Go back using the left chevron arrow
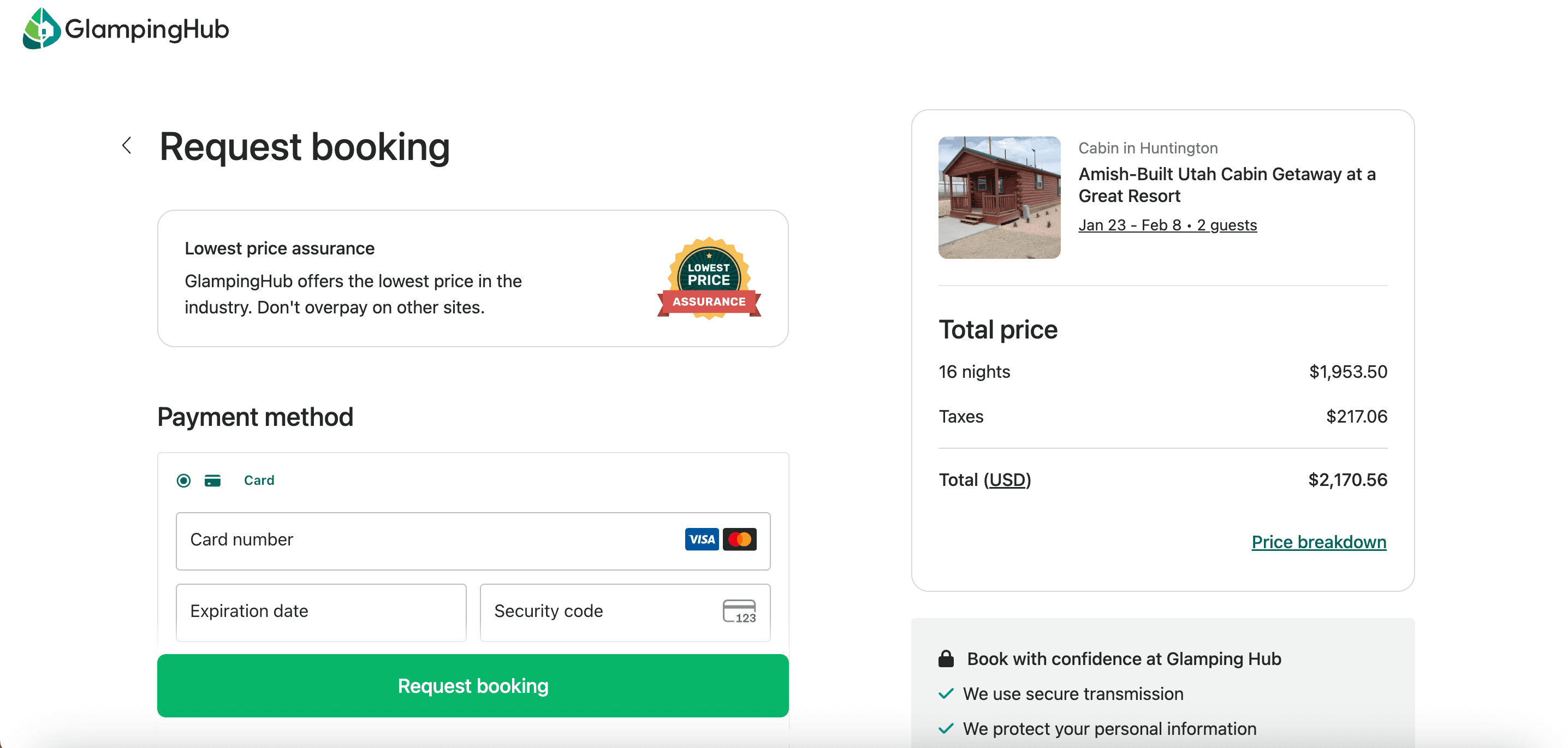Image resolution: width=1568 pixels, height=748 pixels. coord(127,145)
